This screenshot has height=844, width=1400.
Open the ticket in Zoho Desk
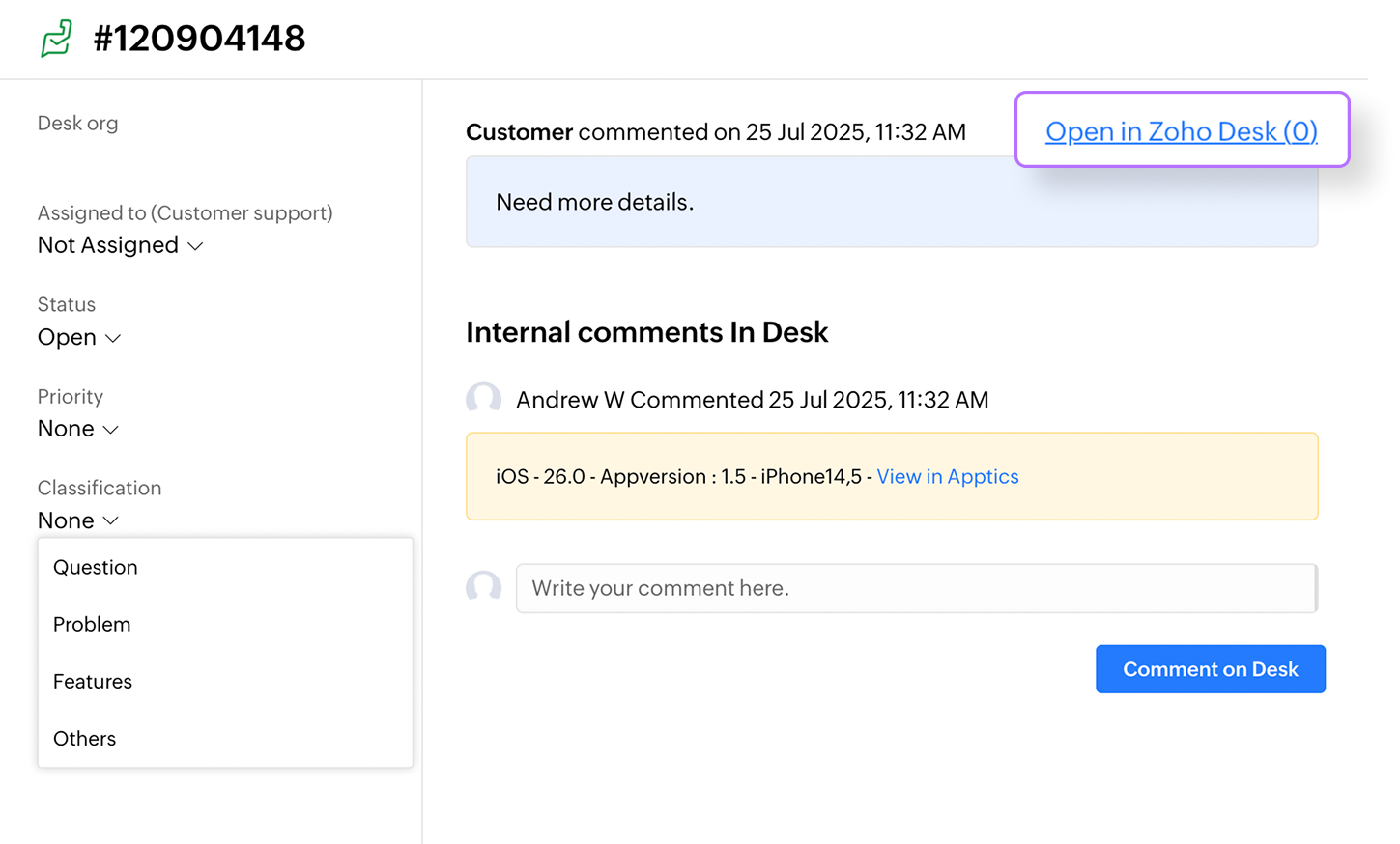pyautogui.click(x=1181, y=131)
